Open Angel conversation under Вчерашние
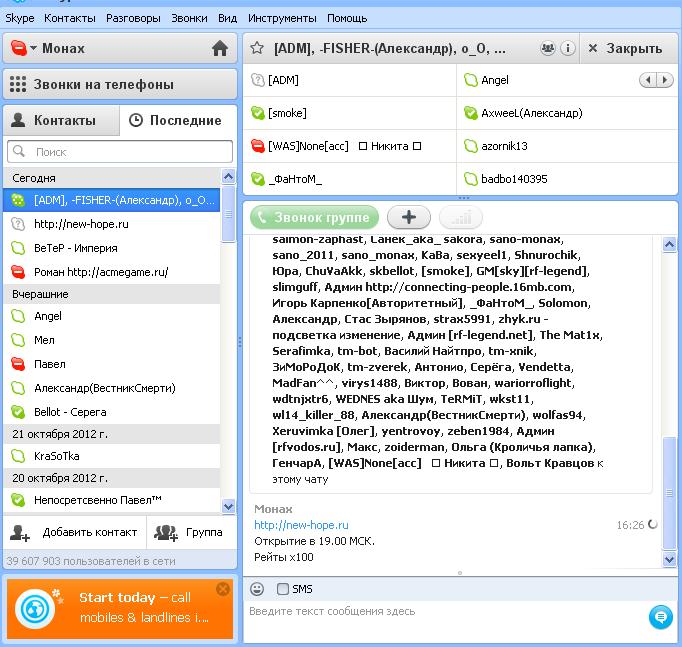The height and width of the screenshot is (647, 682). pos(112,316)
